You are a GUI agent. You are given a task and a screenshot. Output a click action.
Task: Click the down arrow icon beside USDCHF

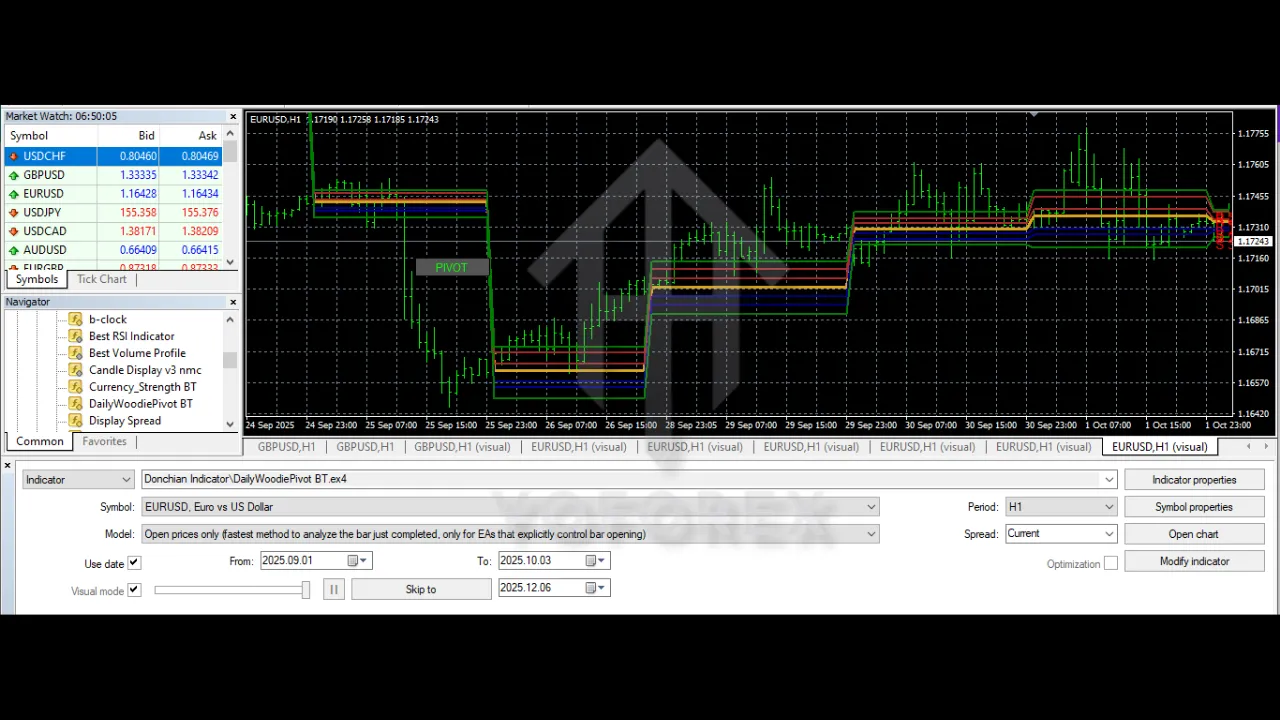click(13, 156)
